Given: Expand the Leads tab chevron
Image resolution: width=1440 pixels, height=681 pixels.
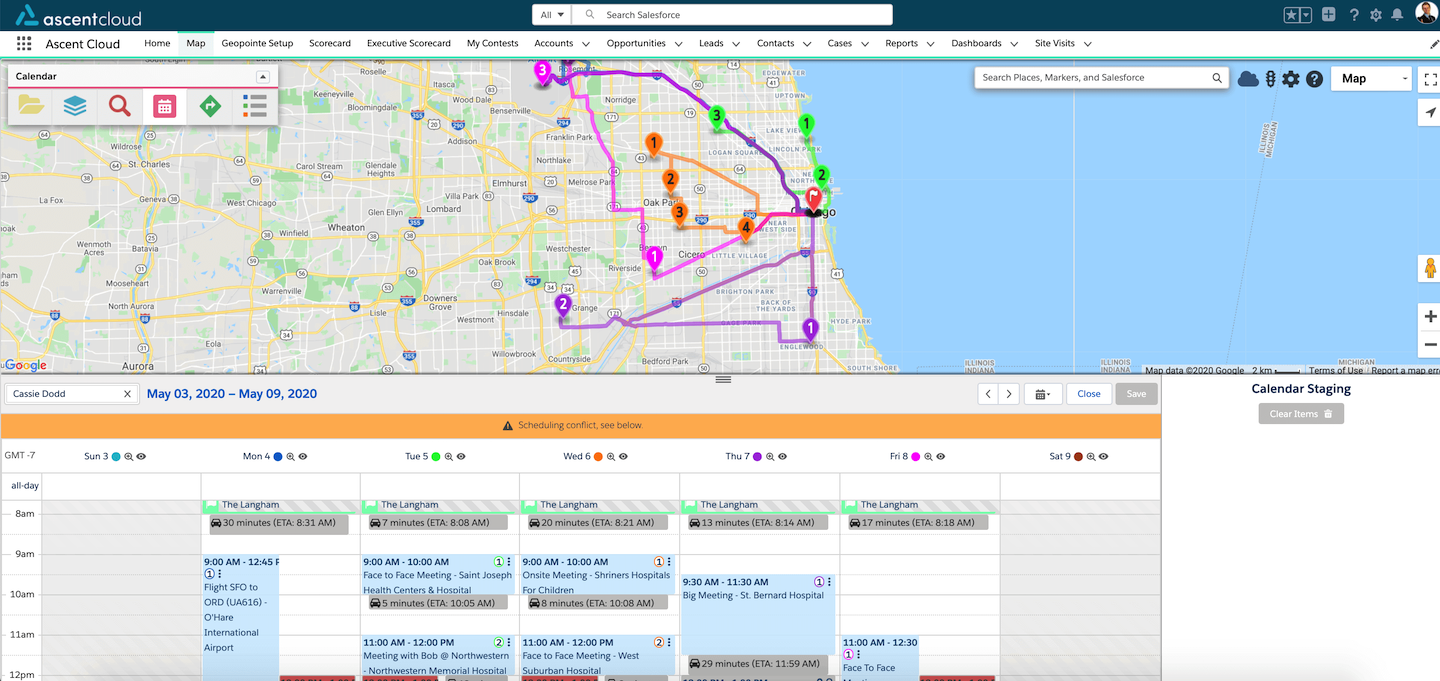Looking at the screenshot, I should pos(736,44).
